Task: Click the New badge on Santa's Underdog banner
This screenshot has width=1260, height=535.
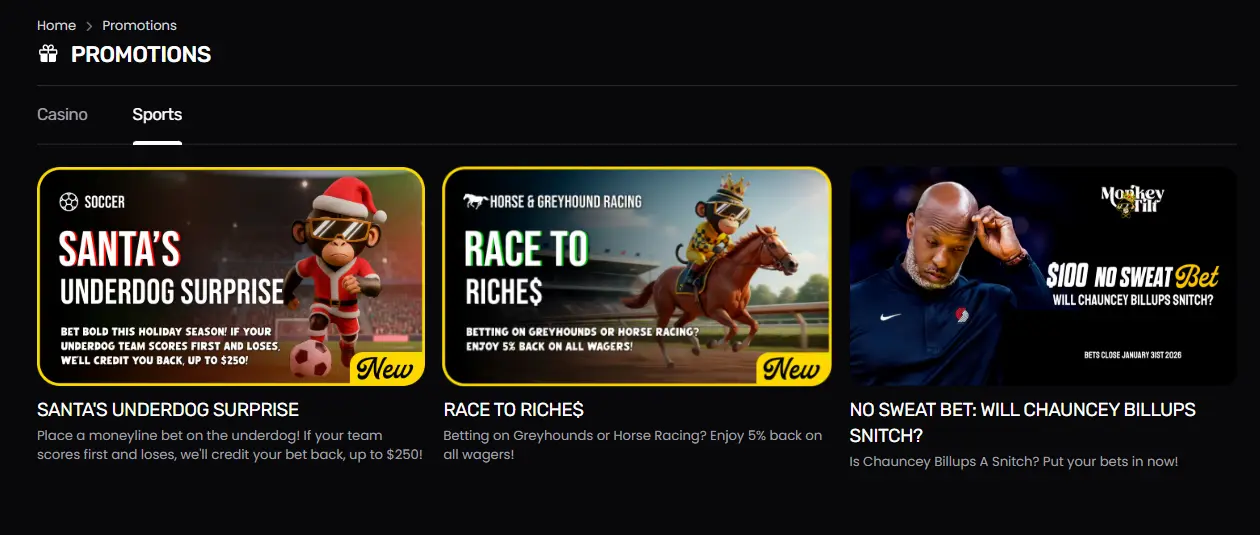Action: 384,368
